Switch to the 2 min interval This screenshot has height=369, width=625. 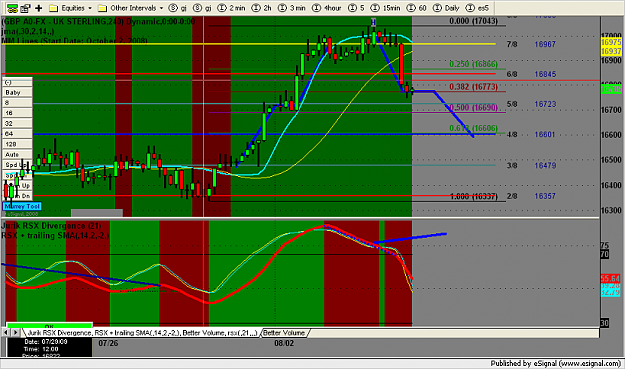[x=232, y=8]
